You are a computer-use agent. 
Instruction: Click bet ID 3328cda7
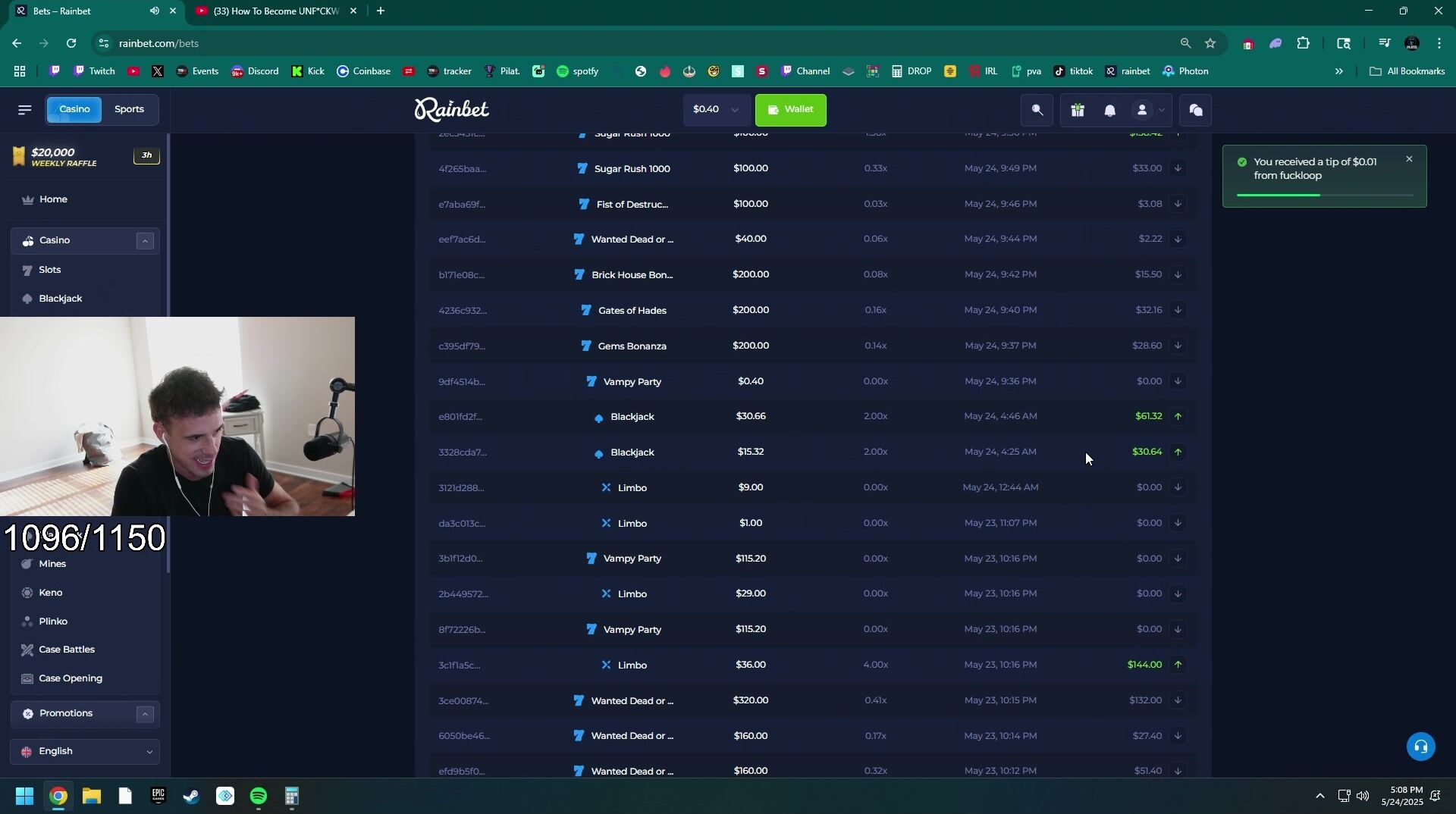pyautogui.click(x=463, y=452)
